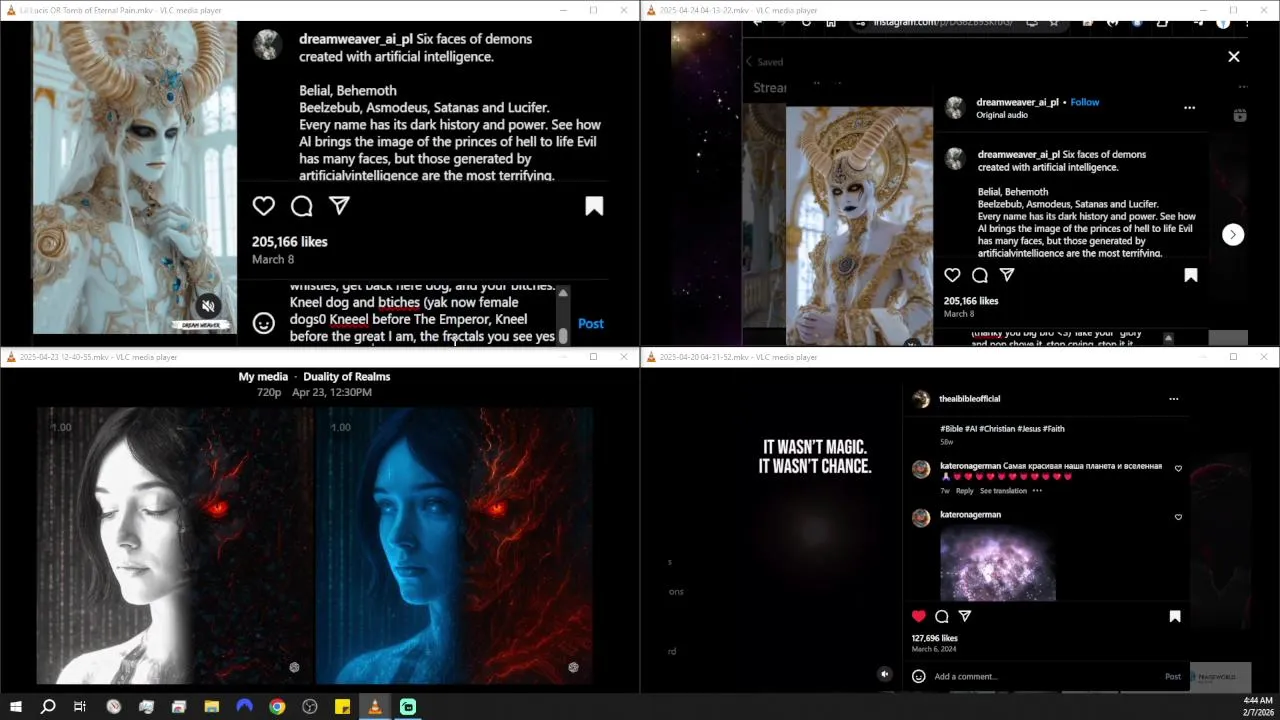Open three-dots post options in bottom-right window
The image size is (1280, 720).
tap(1174, 399)
